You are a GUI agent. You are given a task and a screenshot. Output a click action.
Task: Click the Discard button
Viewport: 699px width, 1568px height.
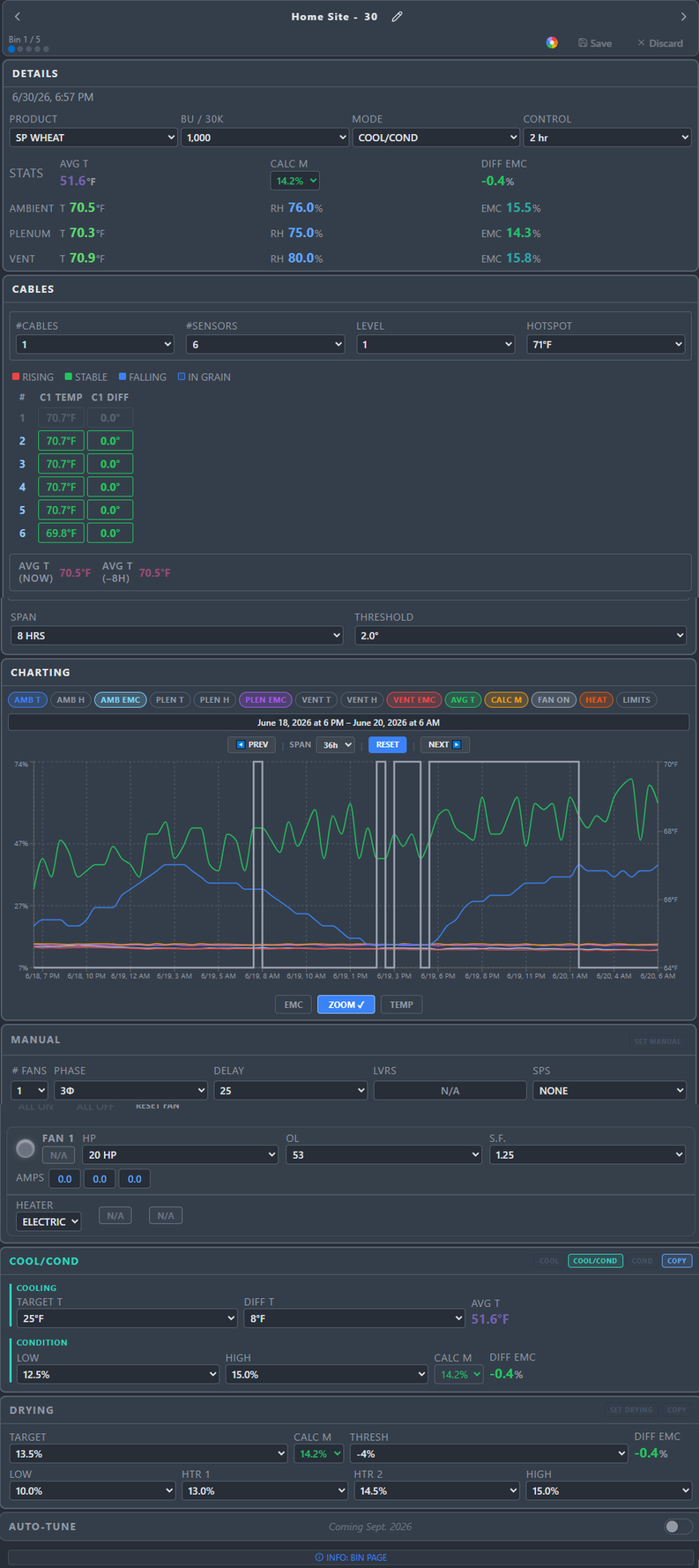pos(660,43)
